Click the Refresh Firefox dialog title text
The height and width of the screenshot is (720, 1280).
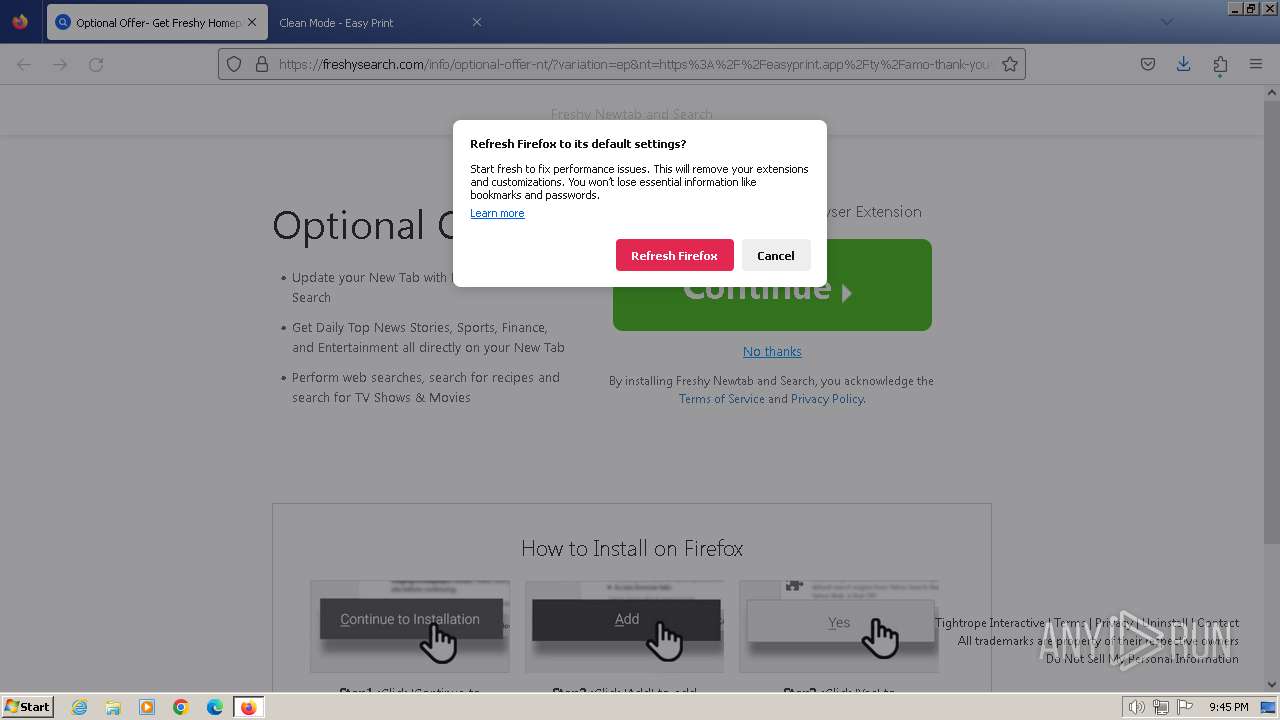click(578, 144)
